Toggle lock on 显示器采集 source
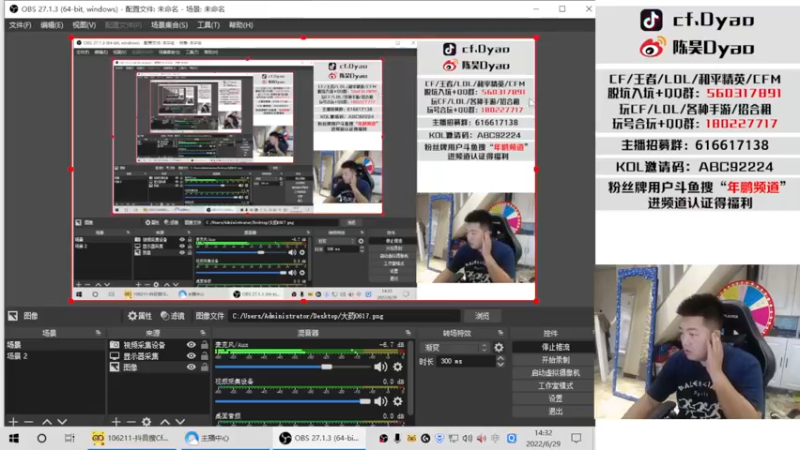This screenshot has height=450, width=800. coord(204,356)
